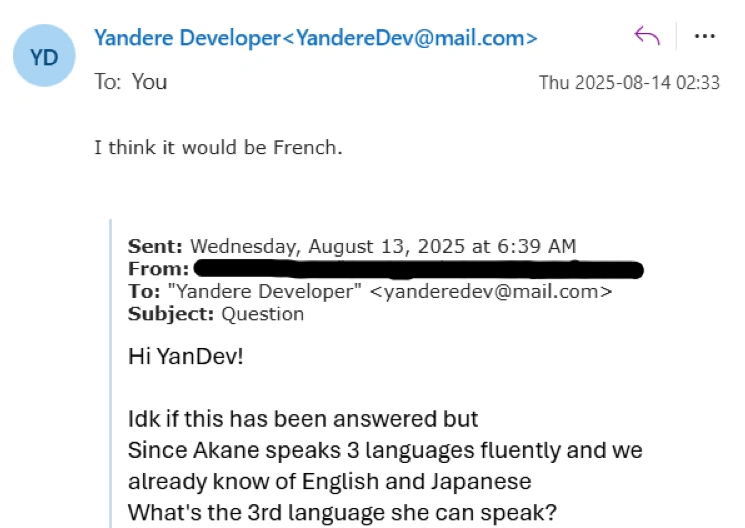Click the line about Akane speaking 3 languages
The height and width of the screenshot is (528, 745).
(x=385, y=450)
